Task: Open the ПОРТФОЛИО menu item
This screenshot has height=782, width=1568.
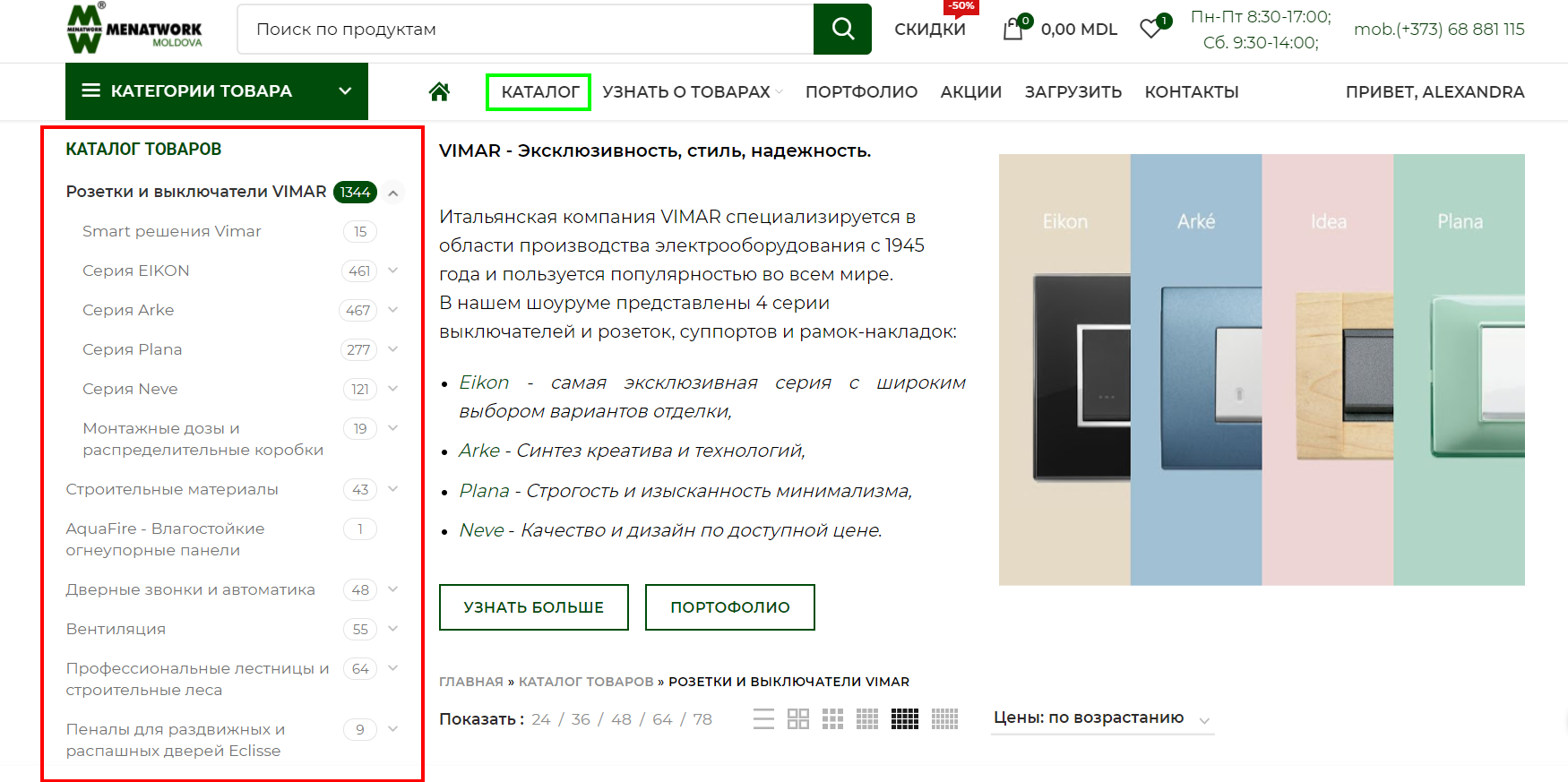Action: point(861,91)
